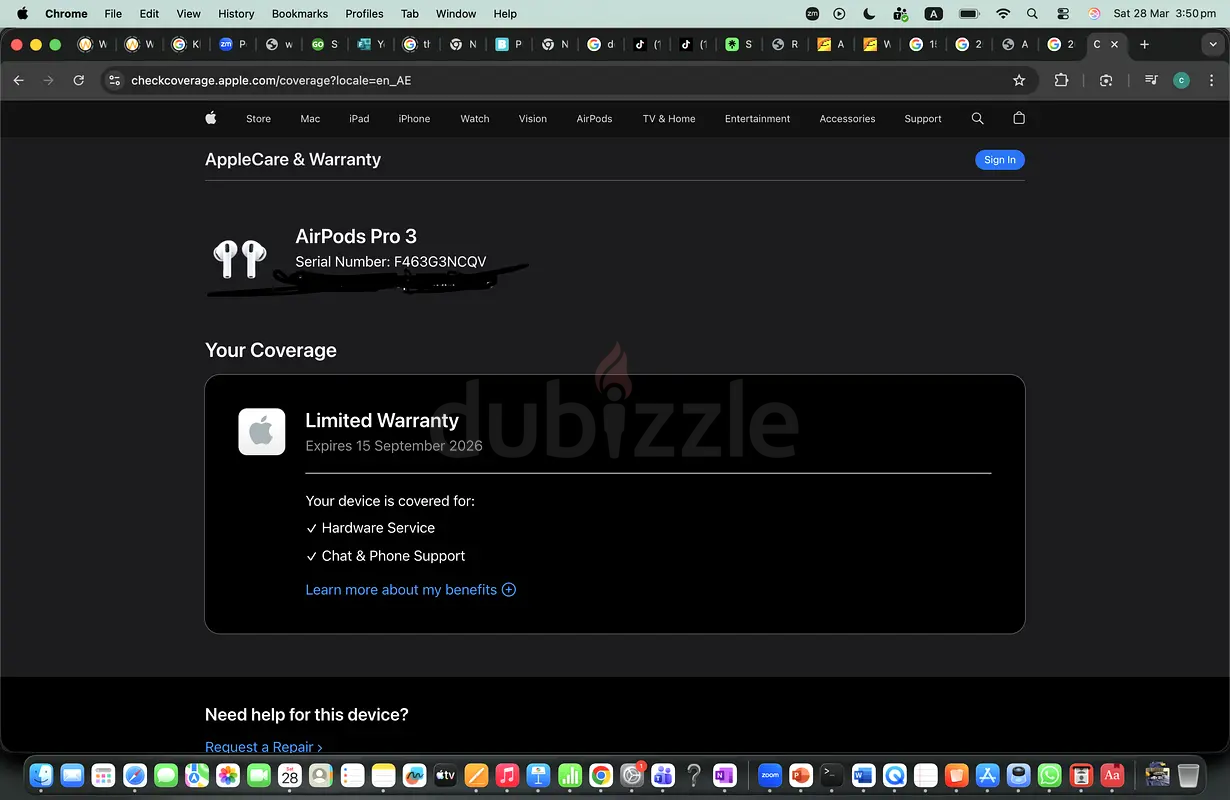The height and width of the screenshot is (800, 1230).
Task: Launch Safari from the Dock
Action: (x=135, y=775)
